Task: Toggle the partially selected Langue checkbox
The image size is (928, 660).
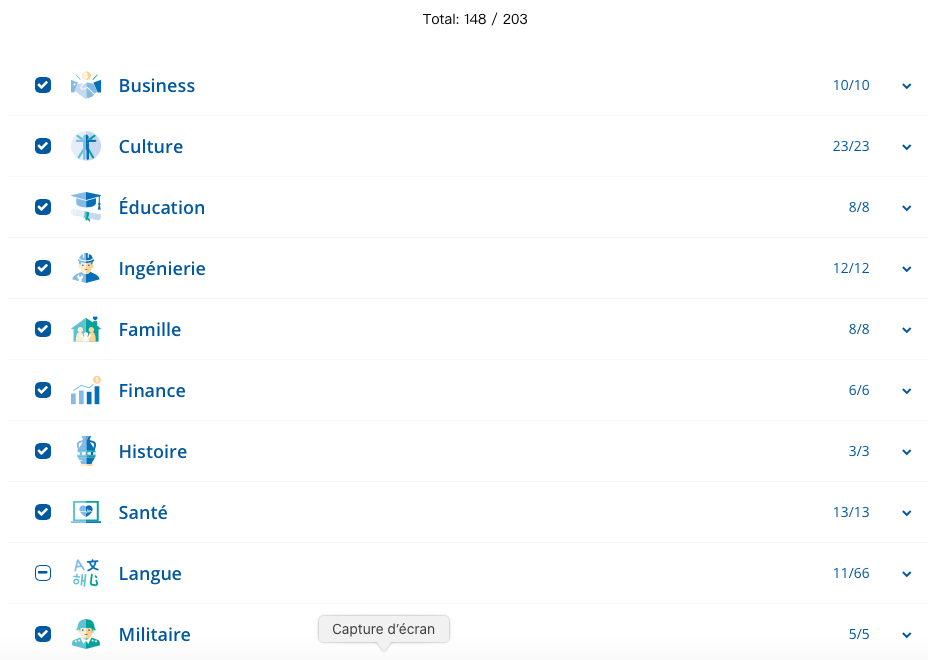Action: (43, 574)
